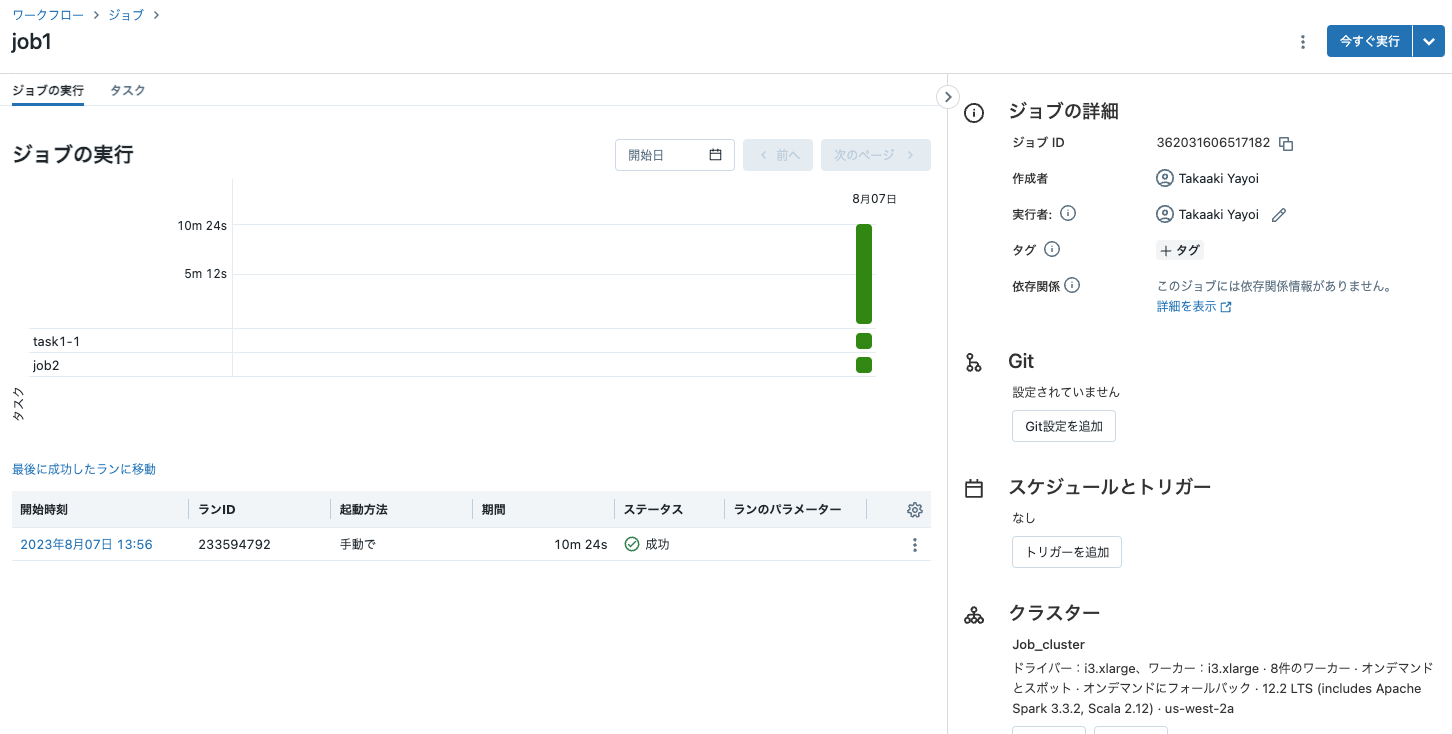
Task: Collapse the job details side panel
Action: 947,97
